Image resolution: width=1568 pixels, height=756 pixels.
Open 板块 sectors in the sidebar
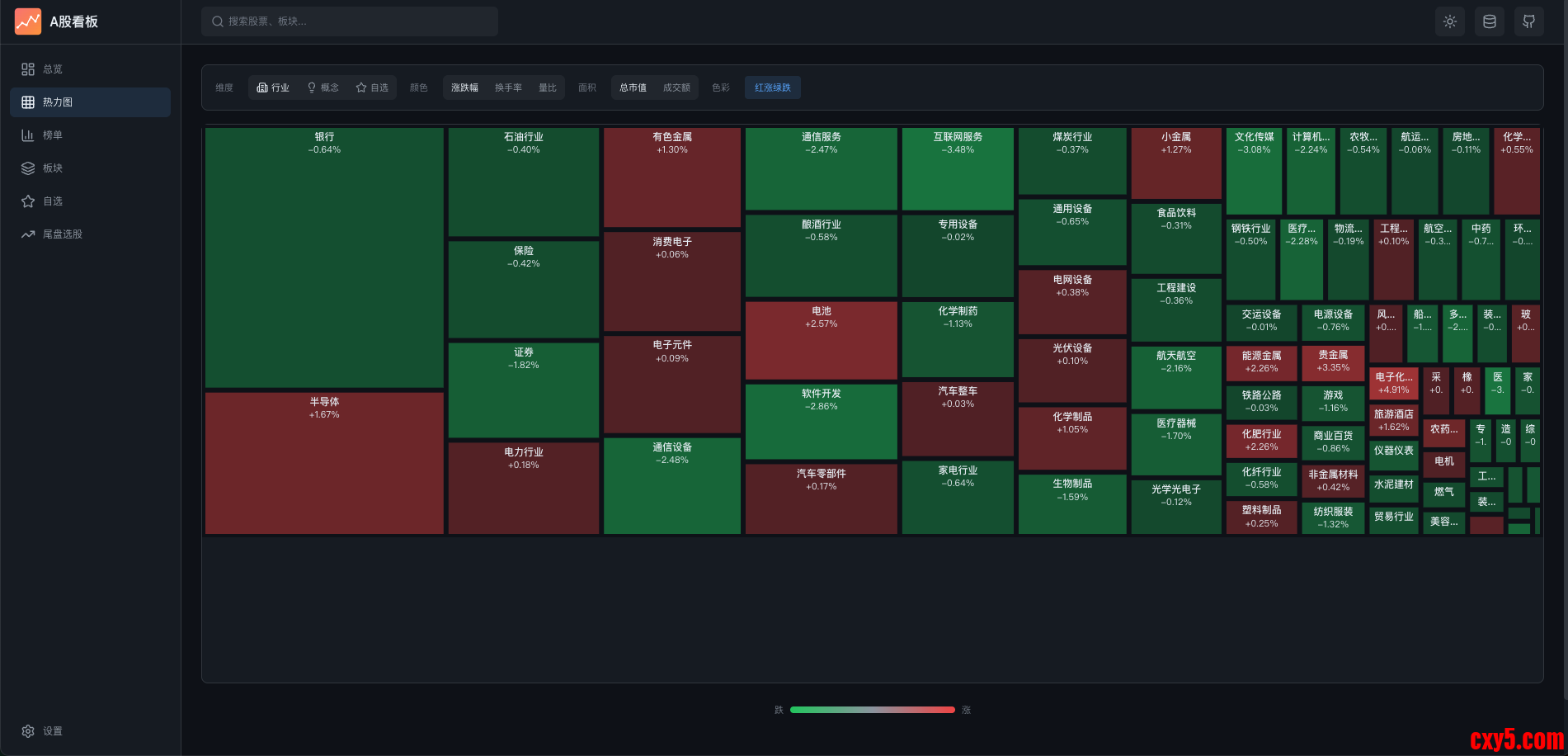52,168
